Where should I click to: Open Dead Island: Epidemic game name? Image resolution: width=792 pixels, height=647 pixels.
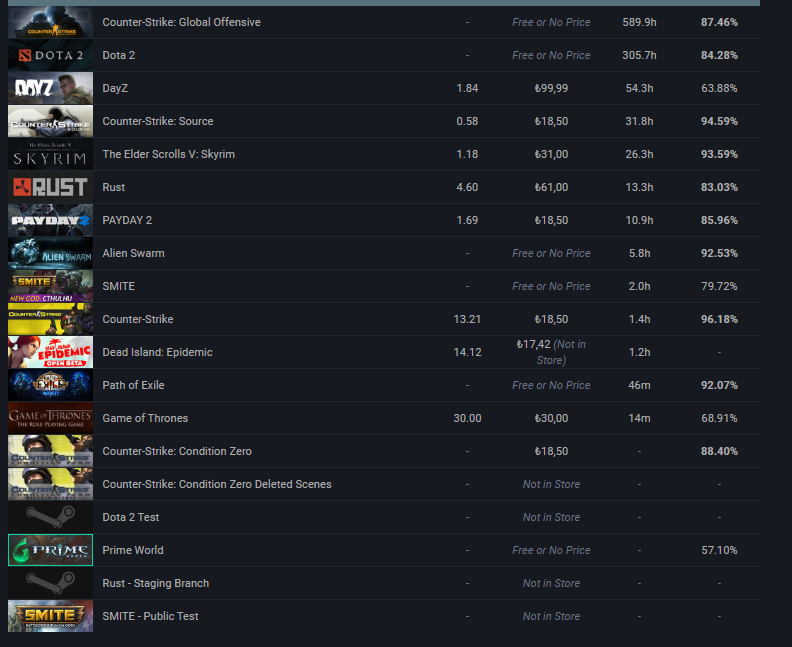(x=158, y=352)
